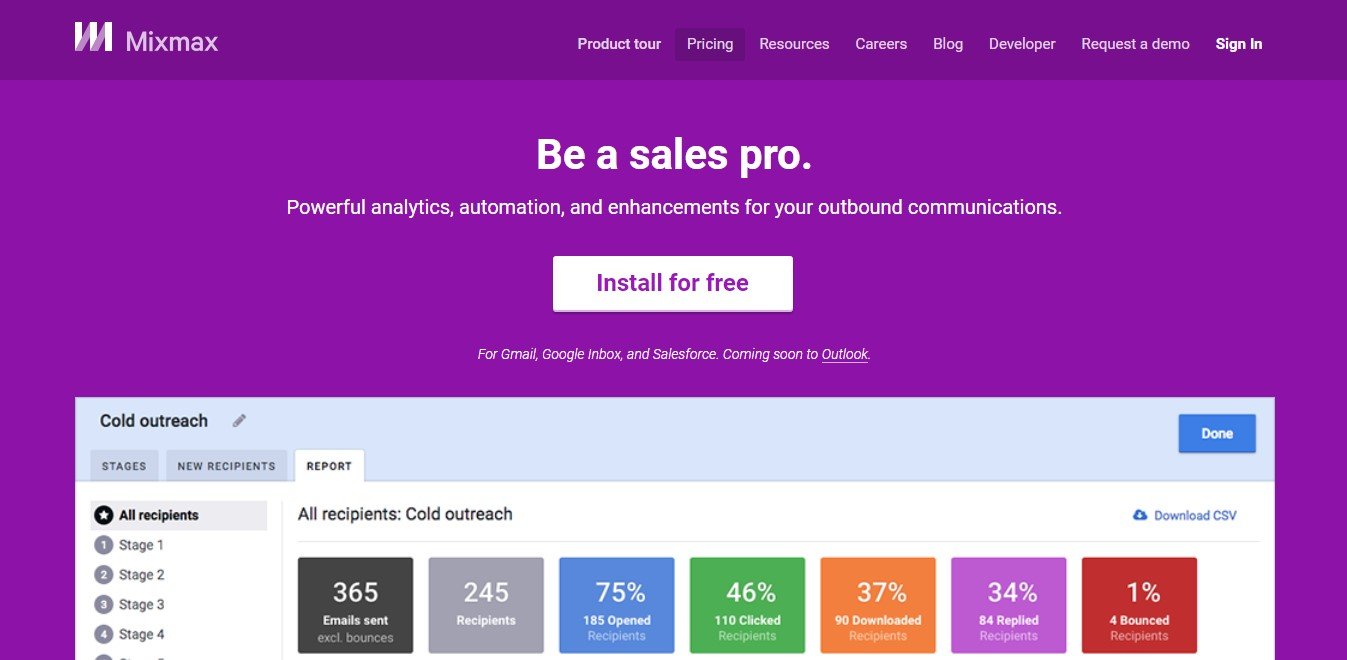This screenshot has width=1347, height=660.
Task: Select the Report tab
Action: pyautogui.click(x=329, y=466)
